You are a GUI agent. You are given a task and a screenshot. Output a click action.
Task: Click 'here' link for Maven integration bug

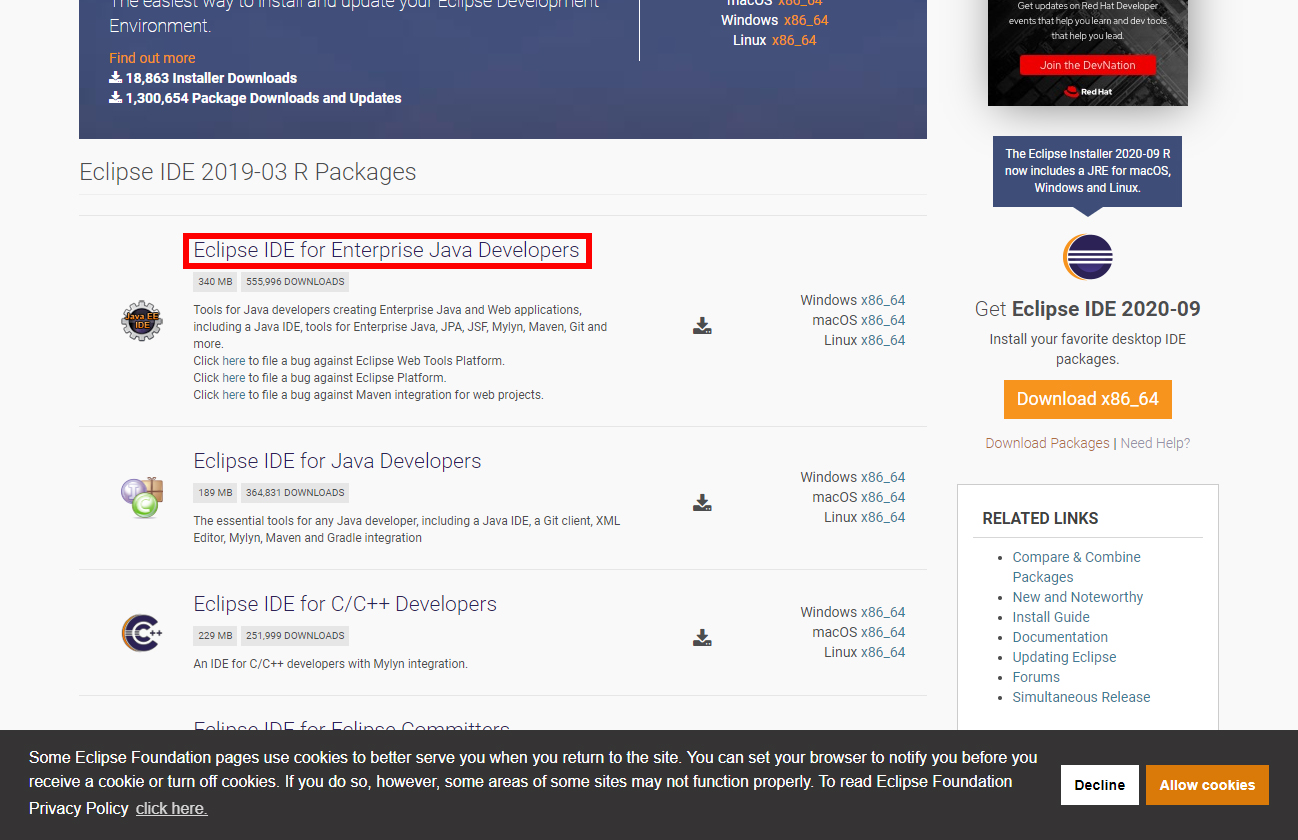233,395
